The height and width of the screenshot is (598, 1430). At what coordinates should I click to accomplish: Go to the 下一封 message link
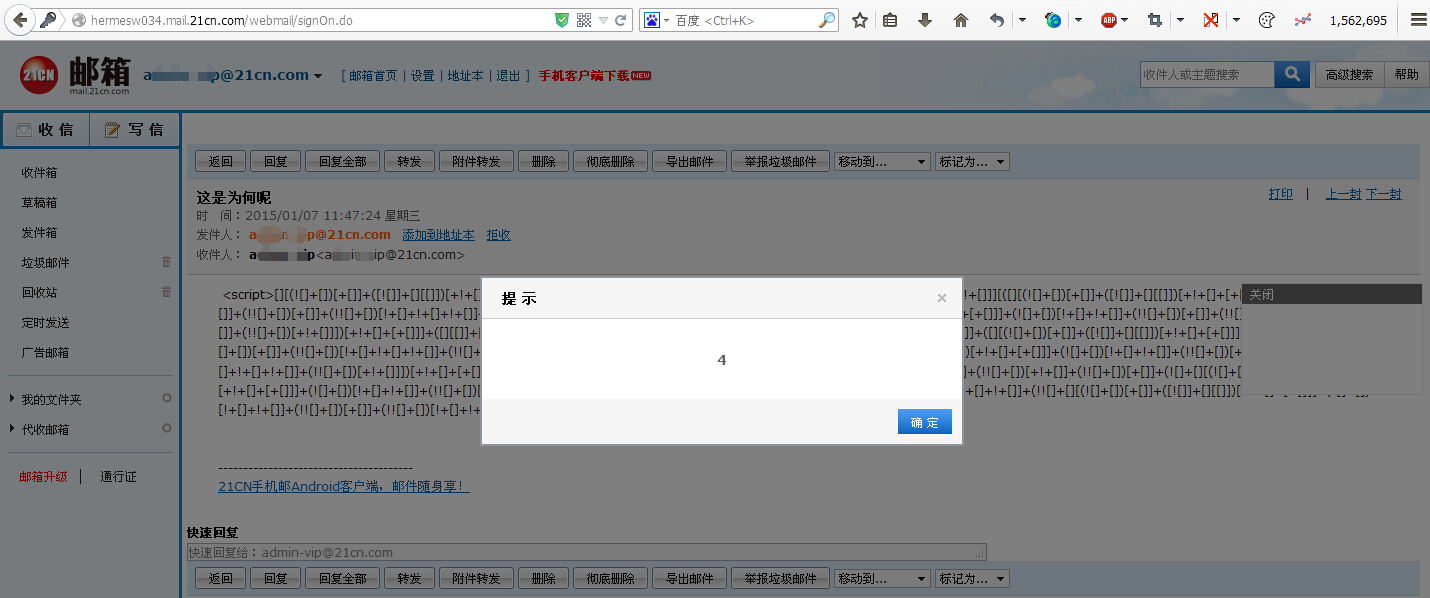point(1384,194)
